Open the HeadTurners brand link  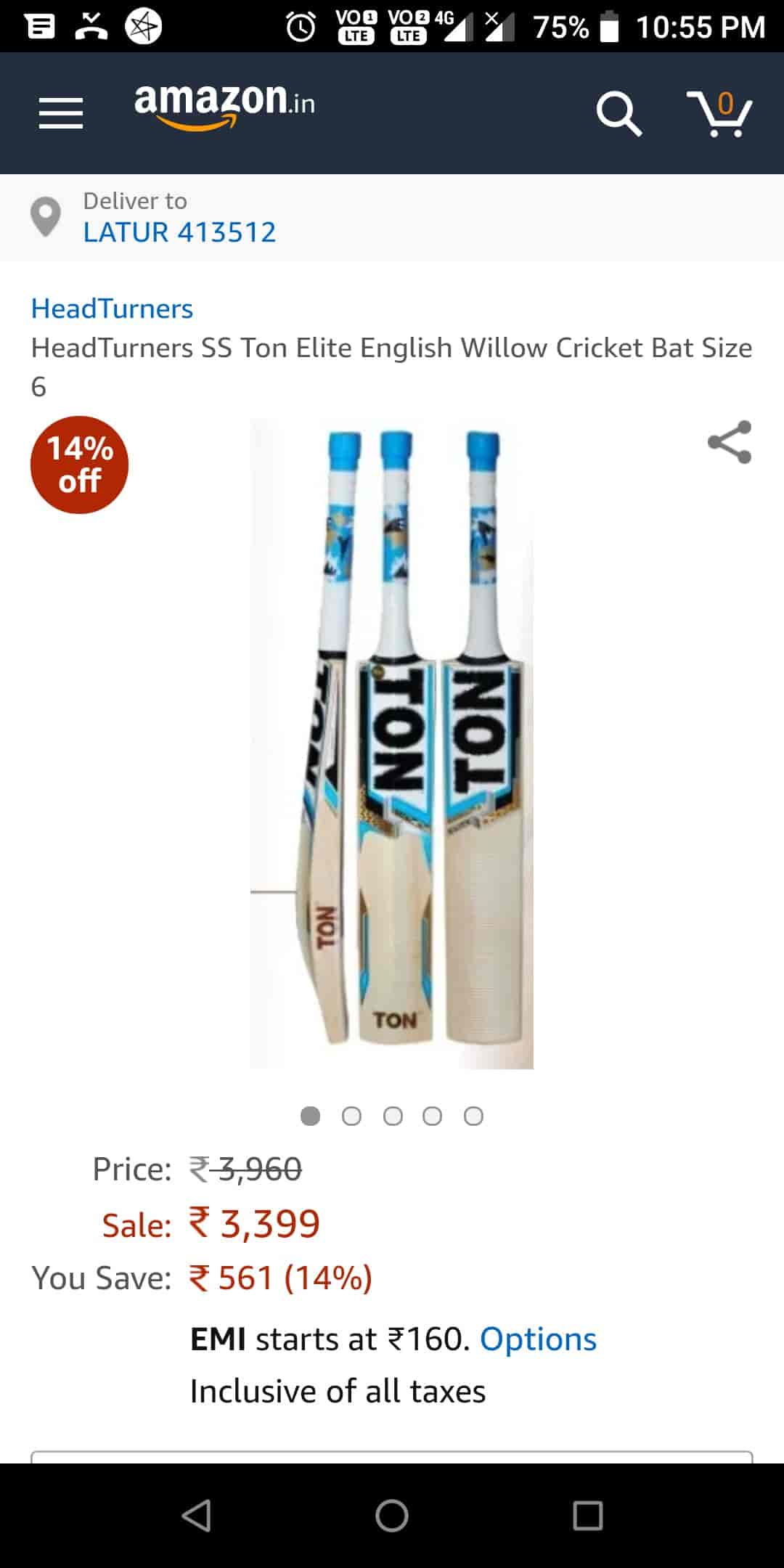(112, 309)
